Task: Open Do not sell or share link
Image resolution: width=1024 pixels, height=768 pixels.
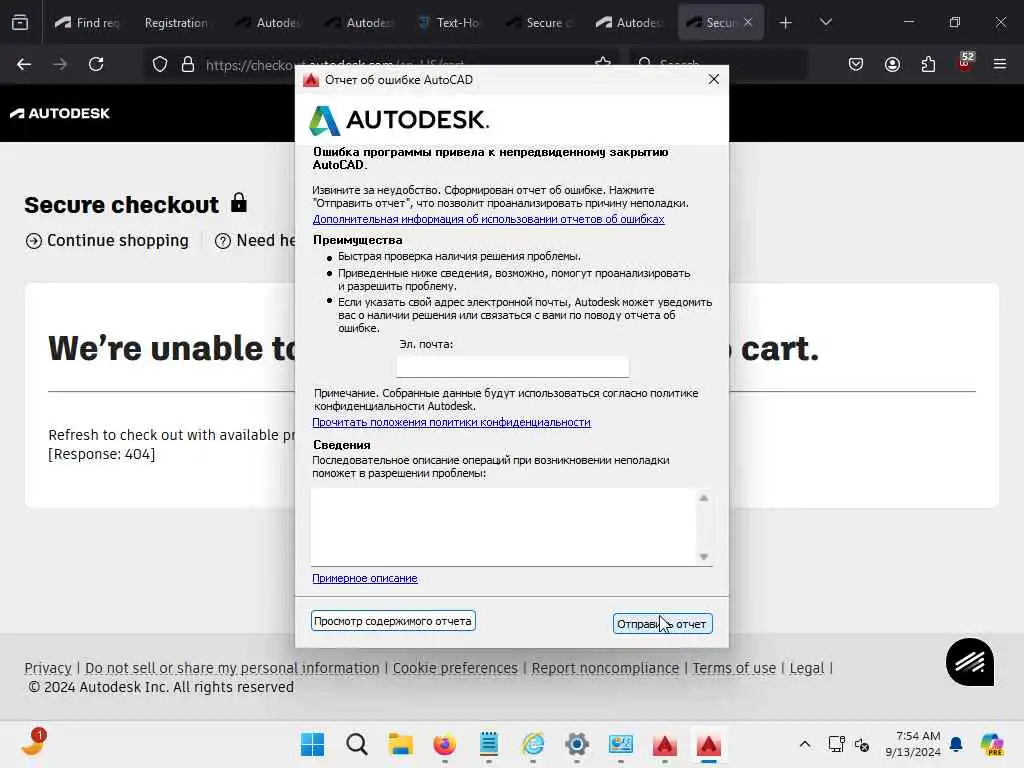Action: coord(232,668)
